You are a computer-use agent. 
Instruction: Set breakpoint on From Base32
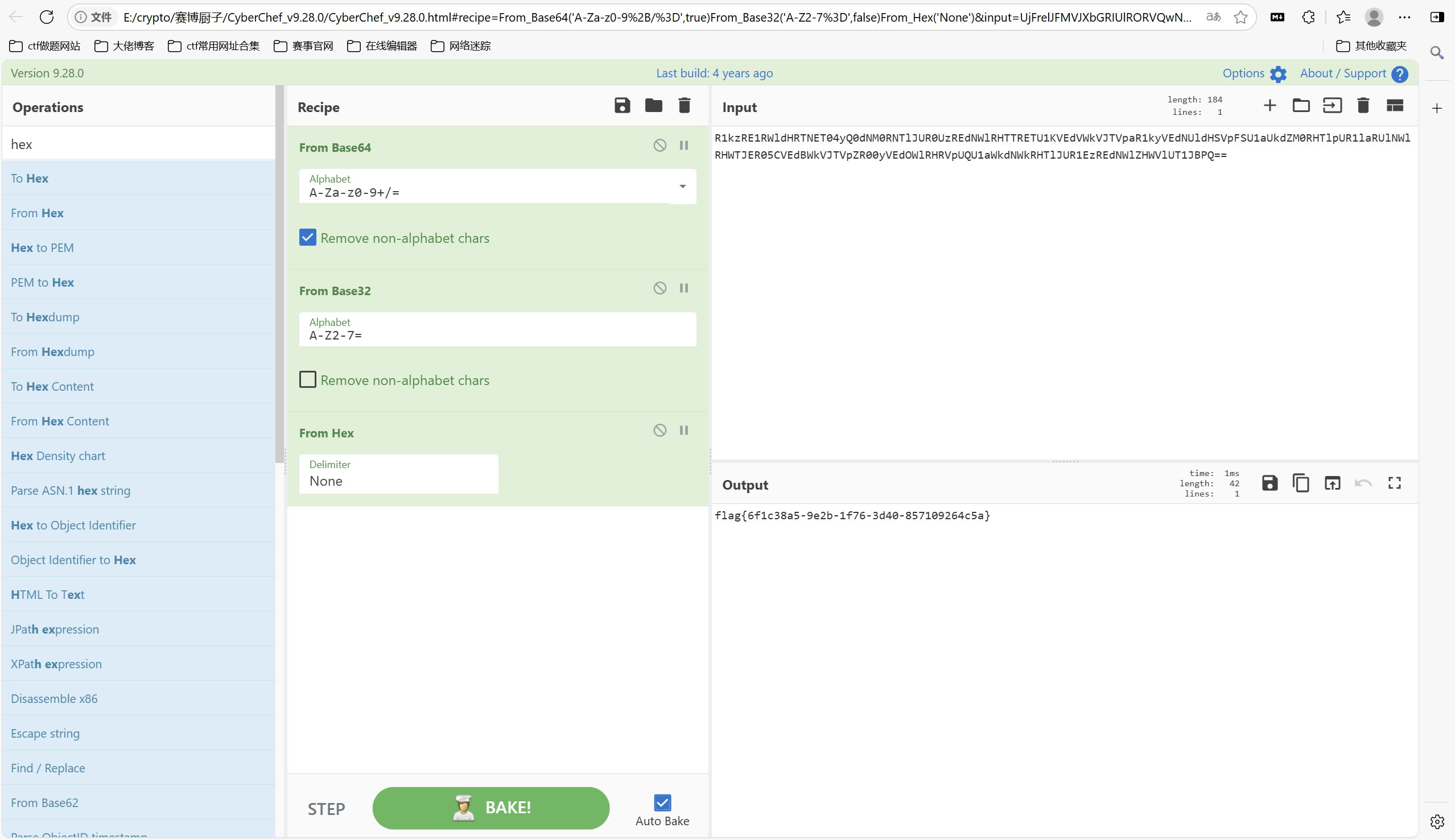click(x=684, y=288)
